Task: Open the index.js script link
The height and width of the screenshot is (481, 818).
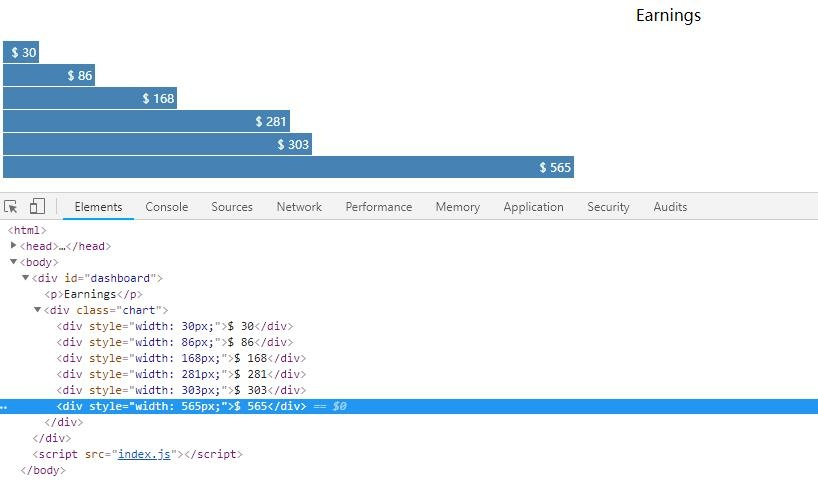Action: click(144, 454)
